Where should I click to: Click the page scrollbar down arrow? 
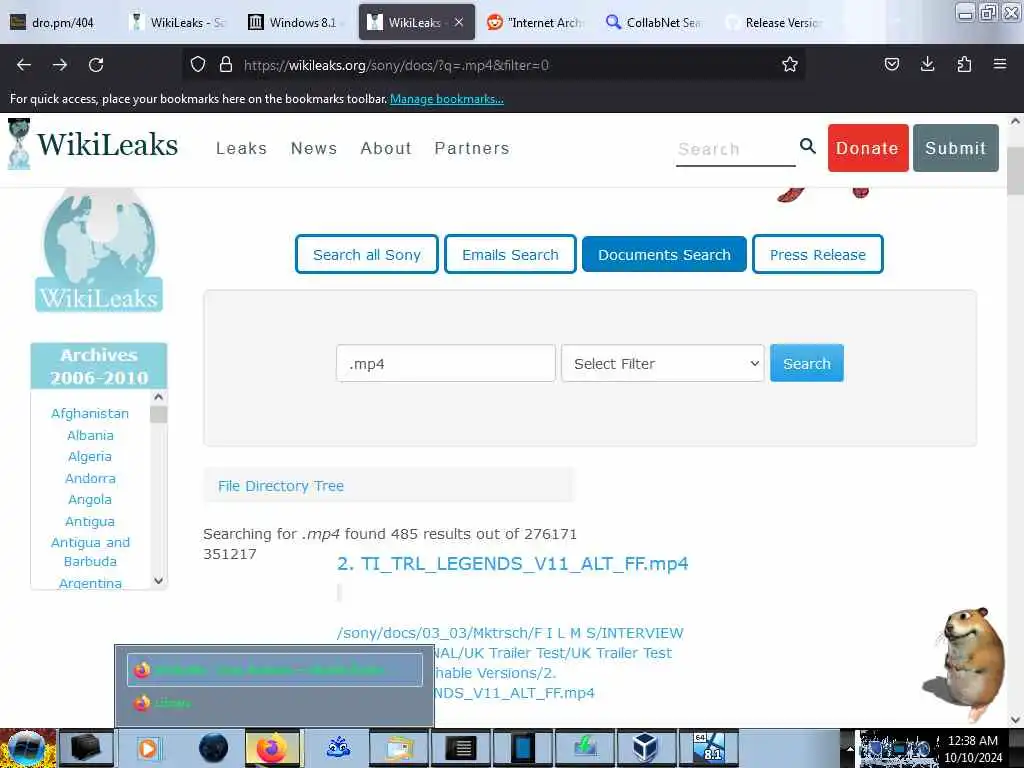pos(1015,720)
